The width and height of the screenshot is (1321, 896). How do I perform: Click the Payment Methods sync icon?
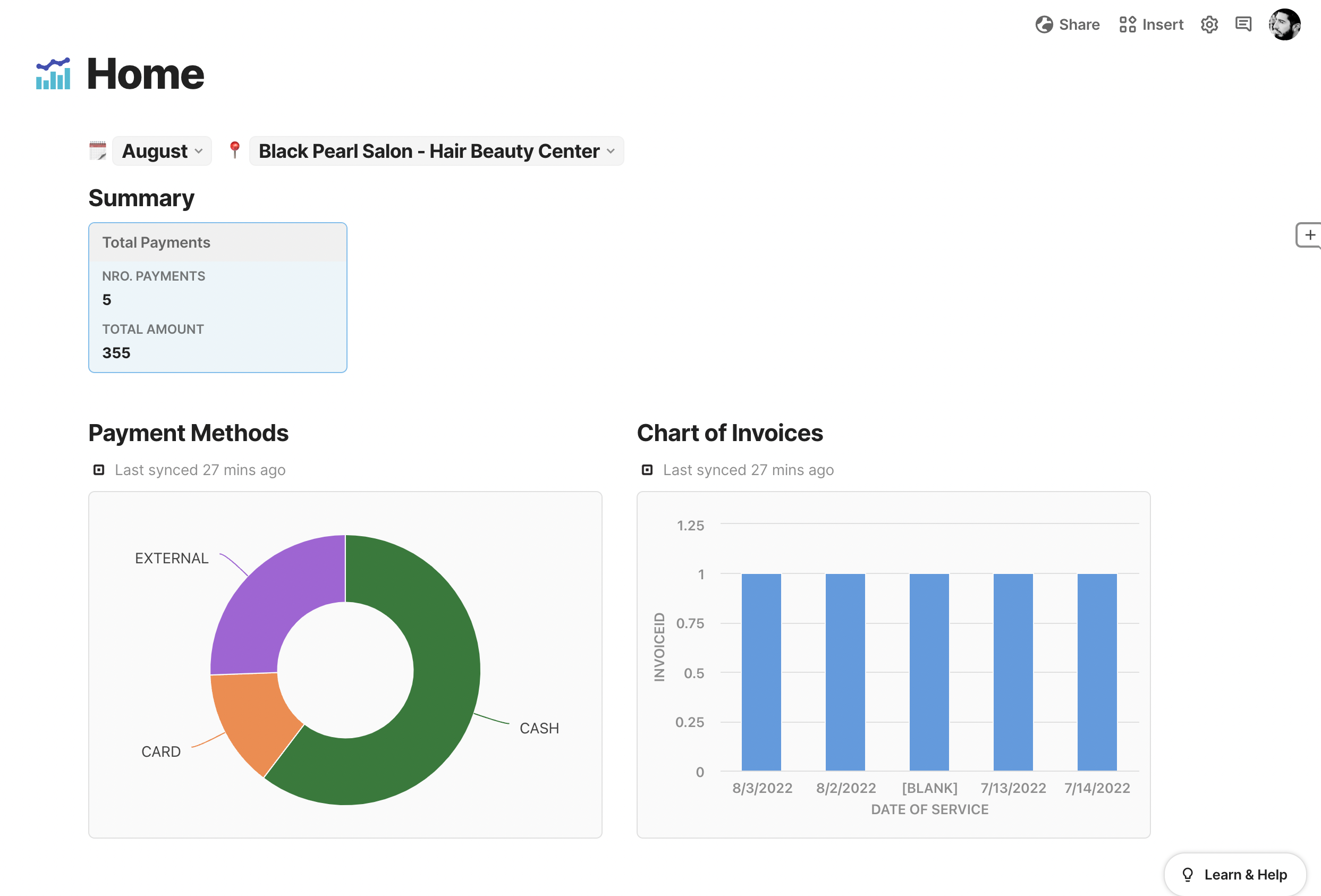click(x=99, y=470)
